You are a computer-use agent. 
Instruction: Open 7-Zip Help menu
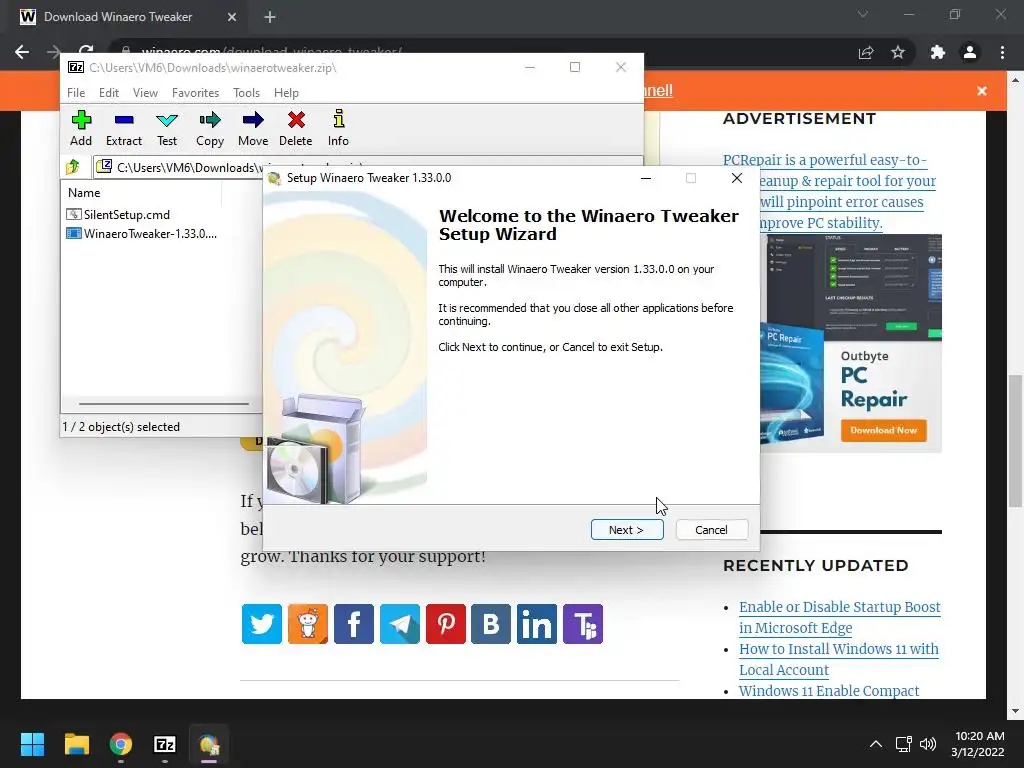coord(286,93)
